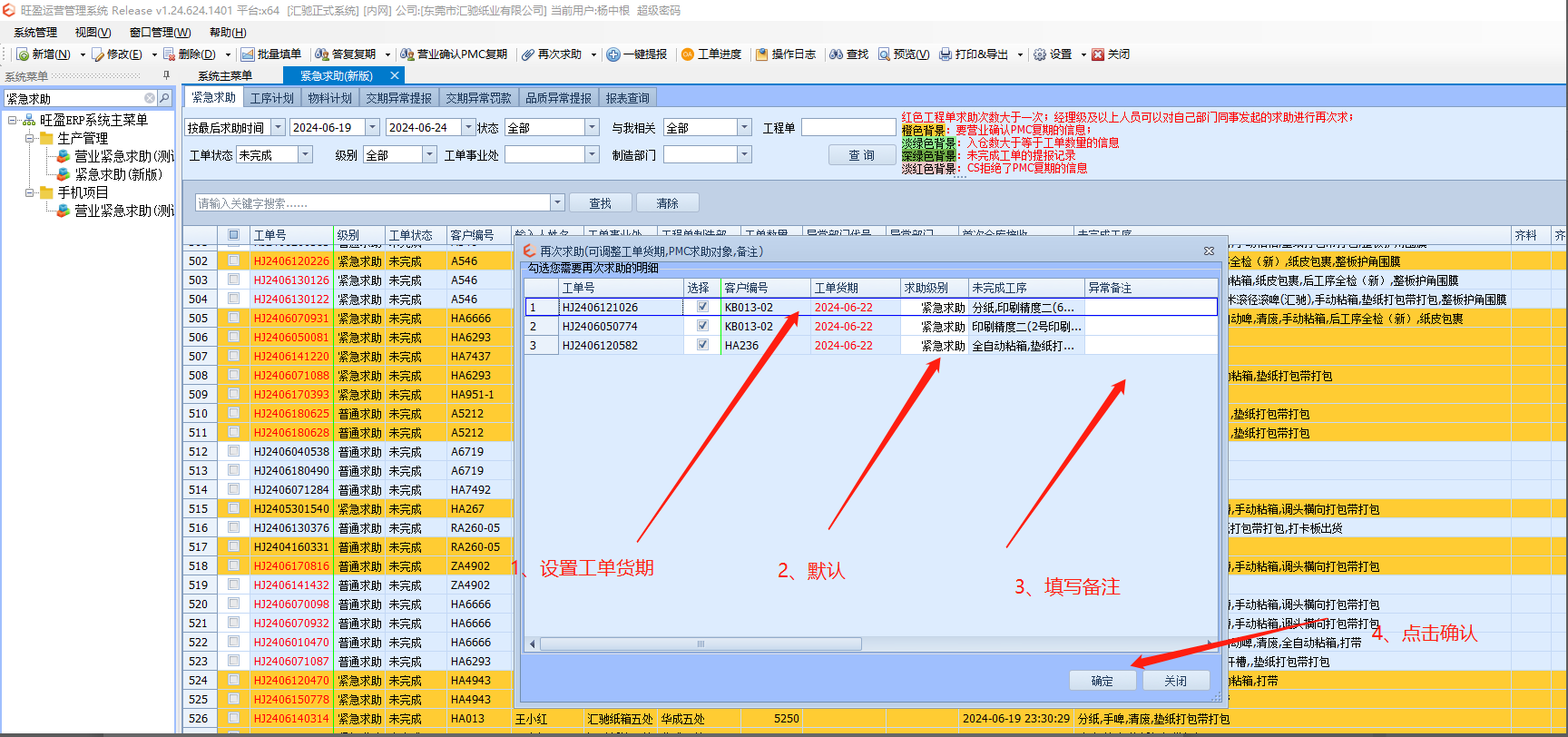This screenshot has width=1568, height=737.
Task: Open start date 2024-06-19 picker
Action: (x=373, y=128)
